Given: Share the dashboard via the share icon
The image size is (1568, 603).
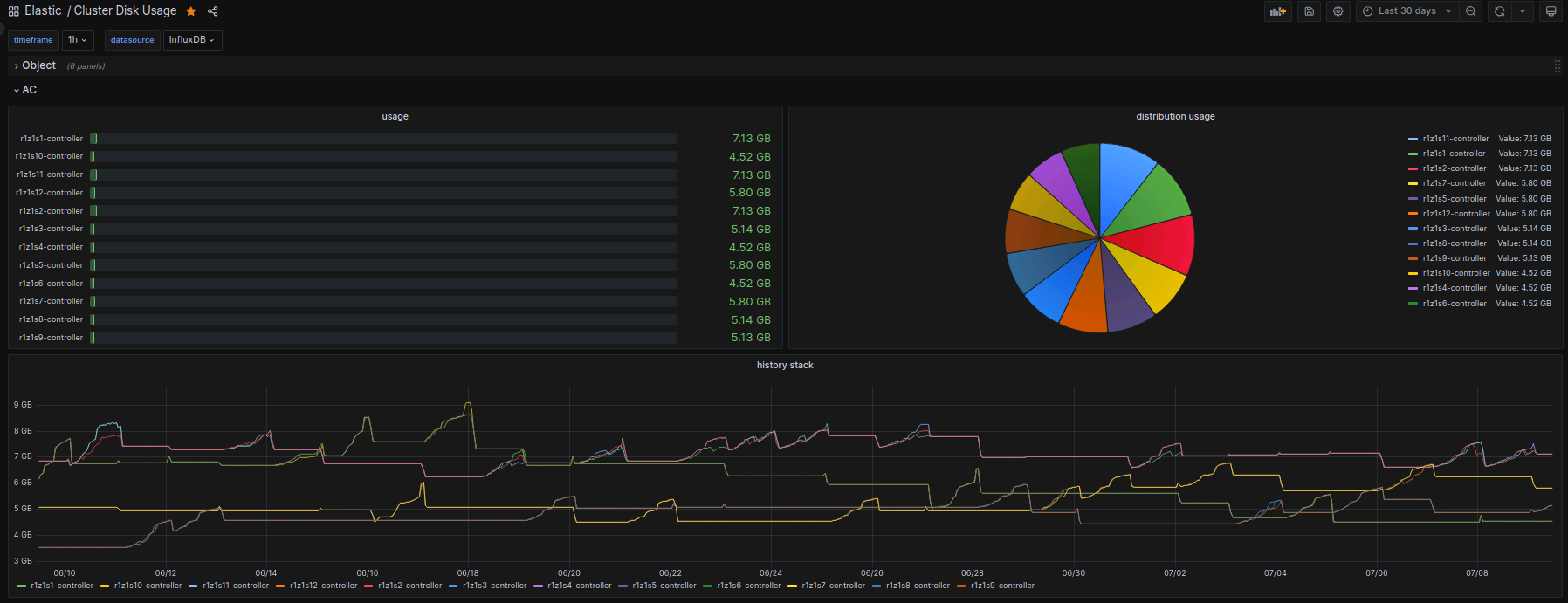Looking at the screenshot, I should (x=213, y=11).
